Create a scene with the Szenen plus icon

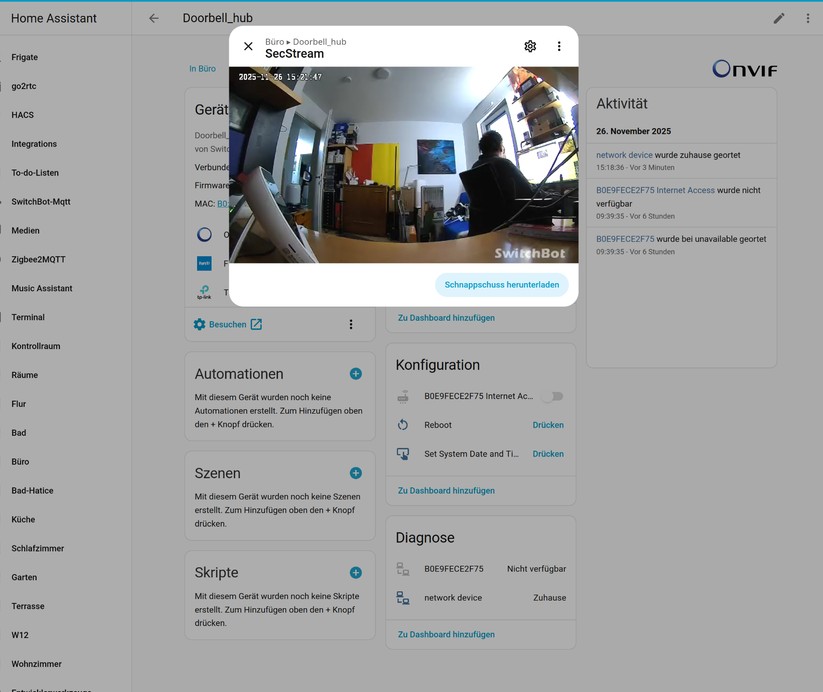355,472
